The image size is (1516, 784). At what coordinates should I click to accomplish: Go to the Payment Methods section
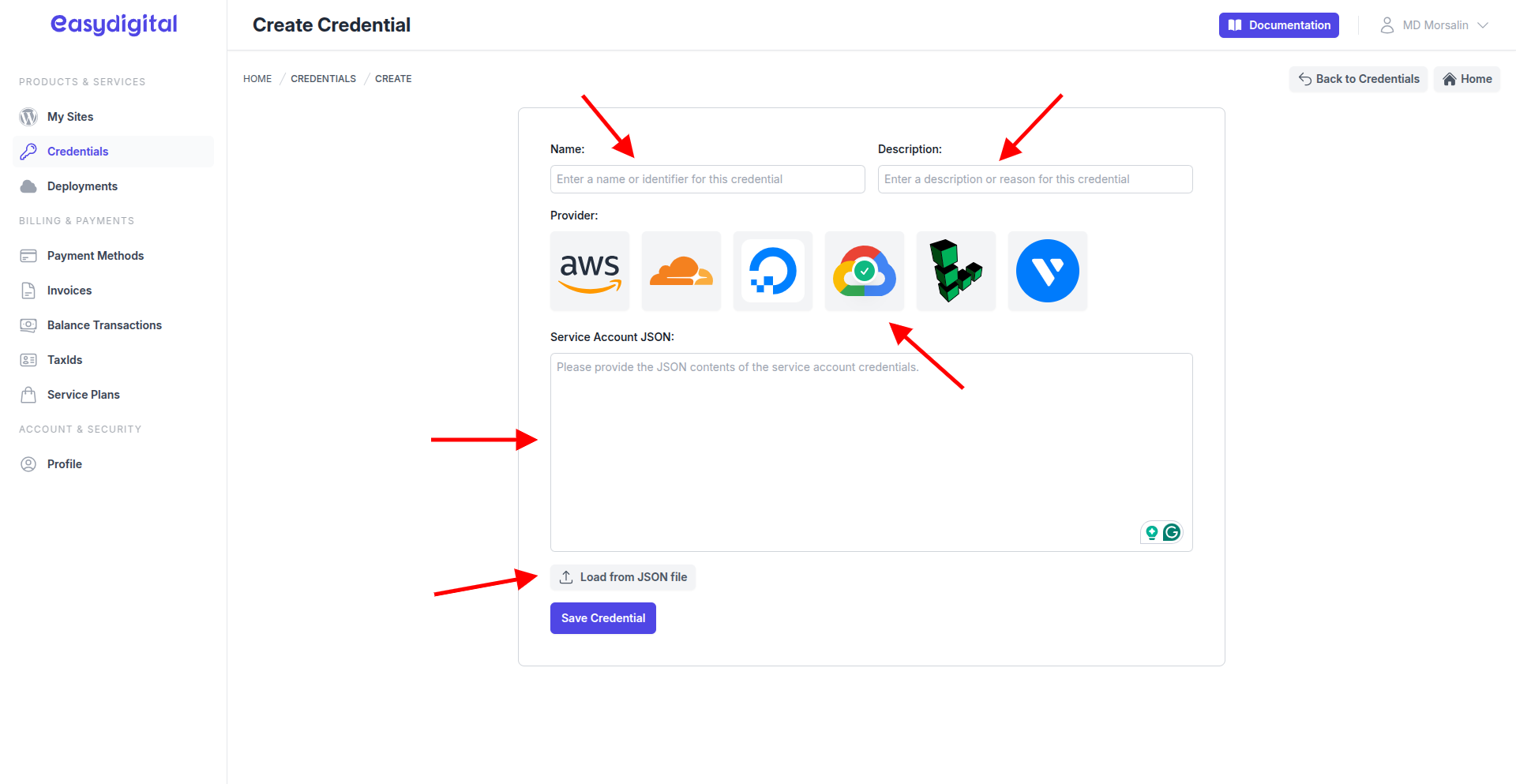point(96,255)
